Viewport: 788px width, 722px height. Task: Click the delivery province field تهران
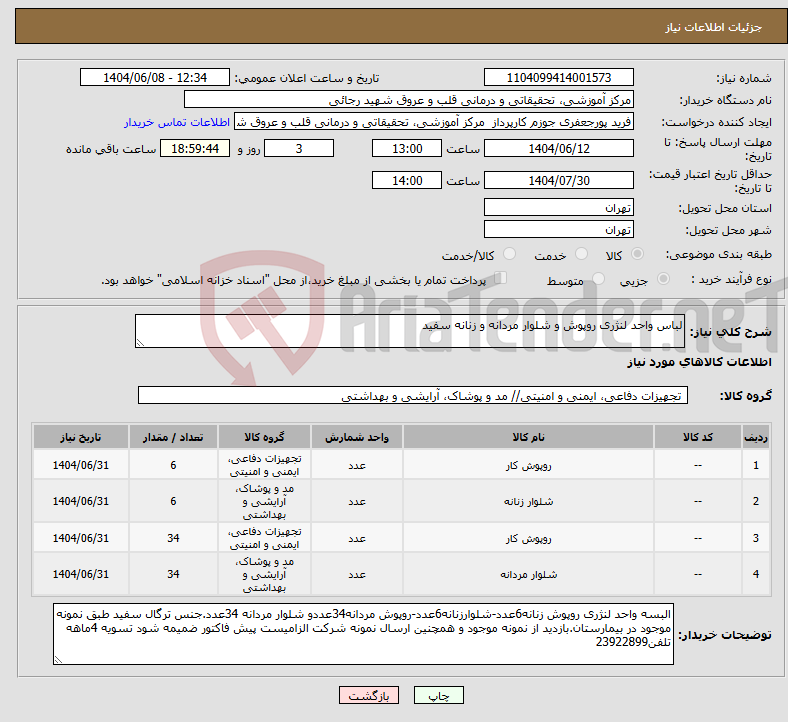tap(559, 207)
